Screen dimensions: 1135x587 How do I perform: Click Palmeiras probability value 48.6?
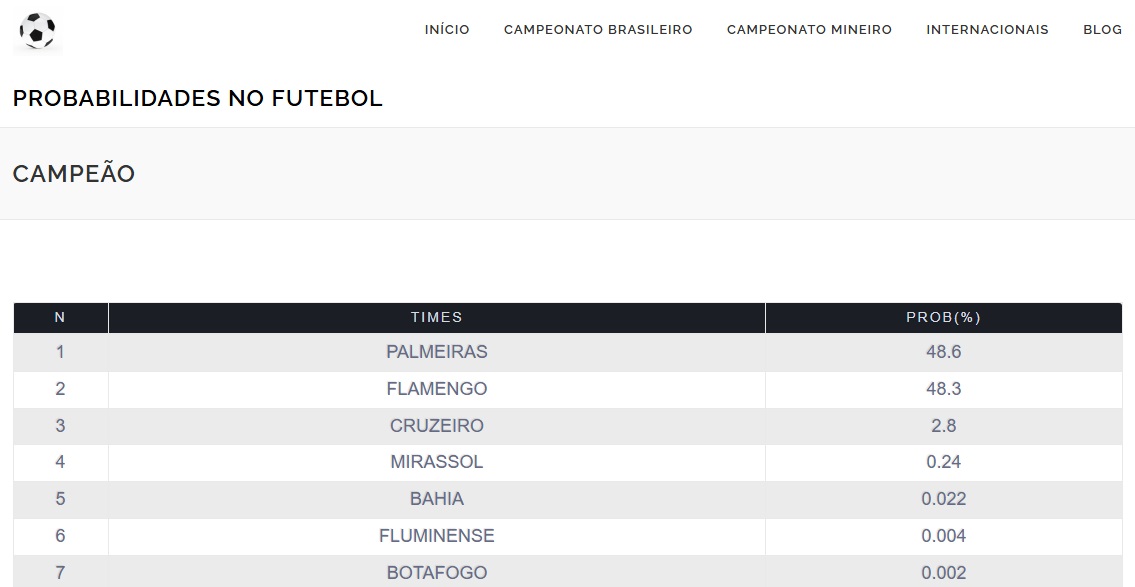click(x=943, y=352)
